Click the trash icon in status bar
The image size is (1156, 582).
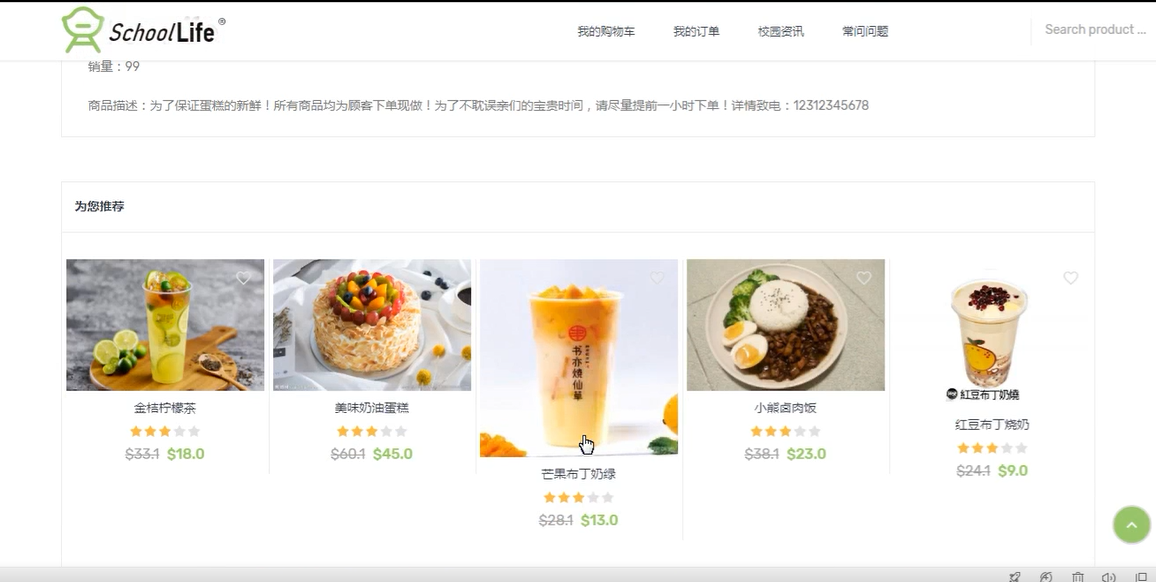1078,577
